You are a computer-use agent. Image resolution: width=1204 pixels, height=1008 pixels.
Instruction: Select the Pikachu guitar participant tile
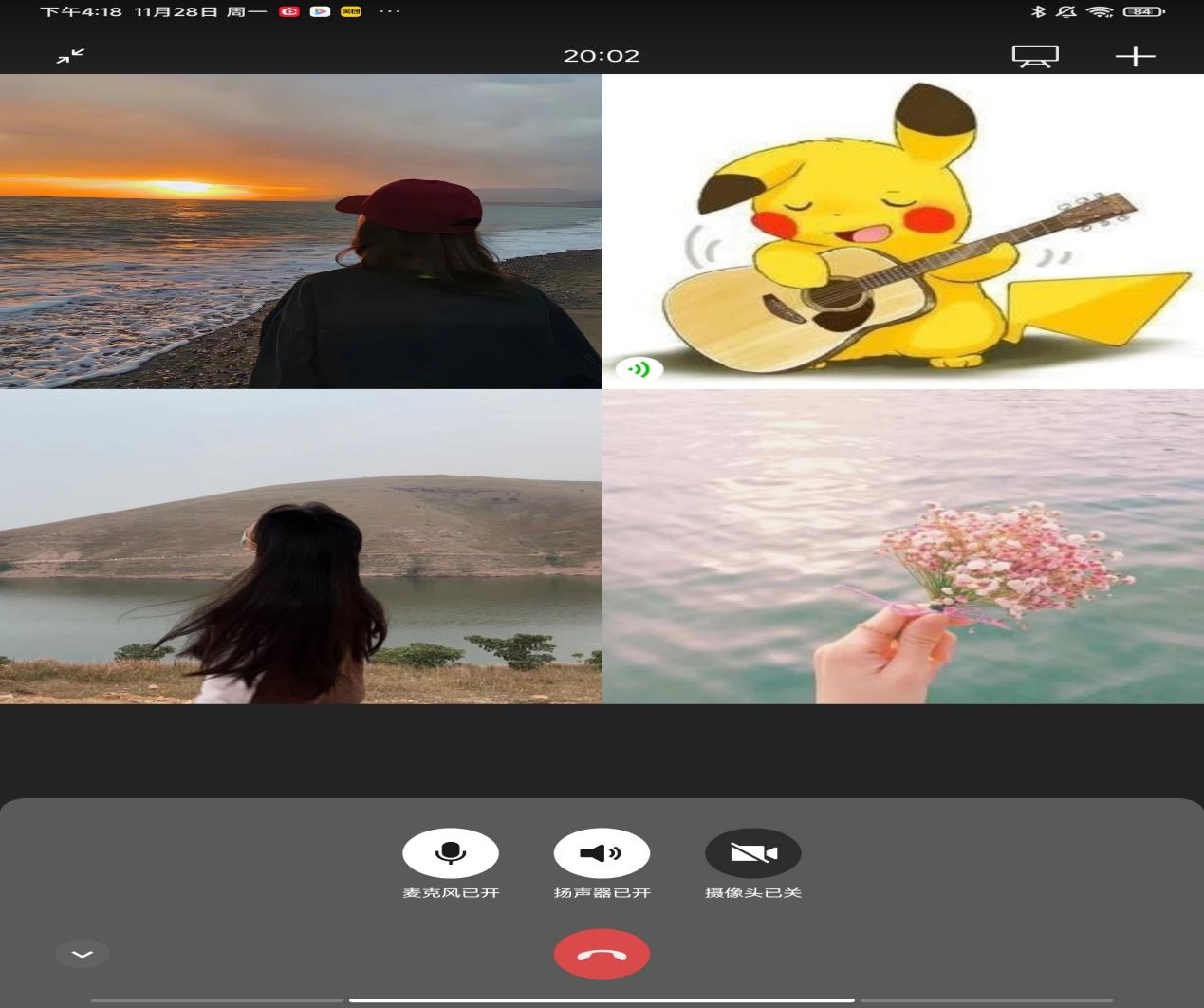903,232
